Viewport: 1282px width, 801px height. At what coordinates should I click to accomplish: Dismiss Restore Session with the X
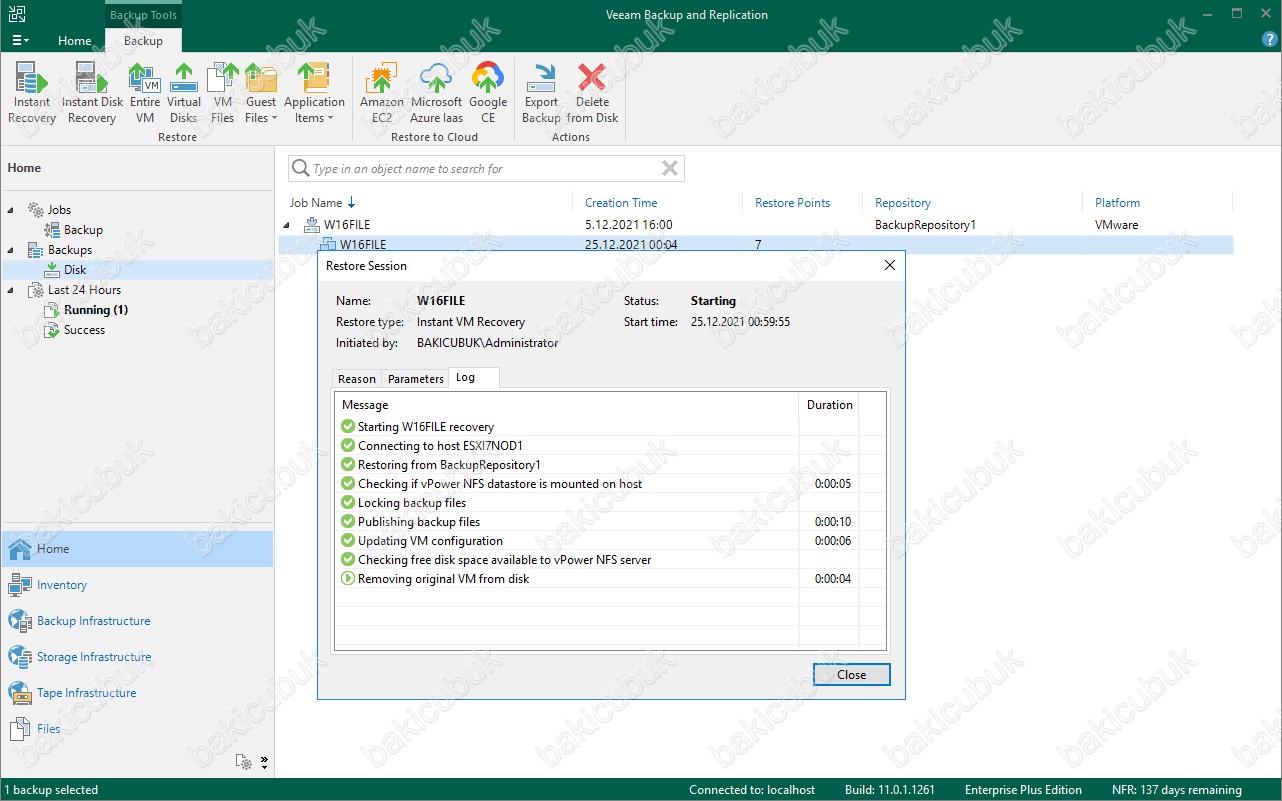[890, 266]
